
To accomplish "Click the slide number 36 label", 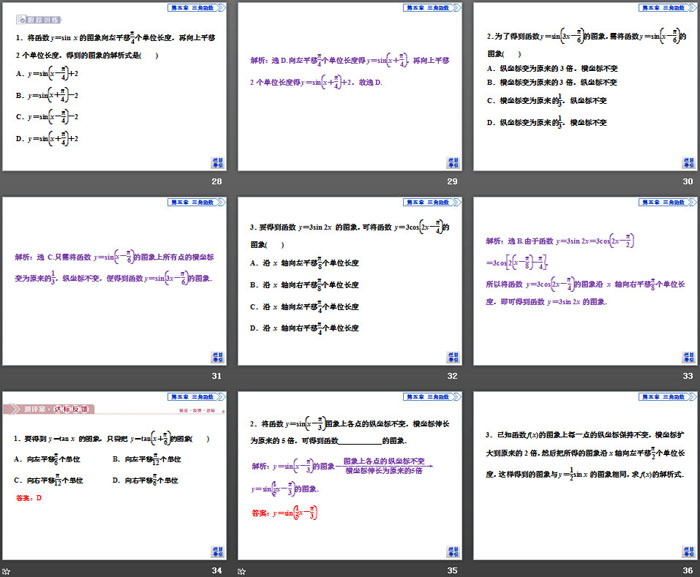I will [688, 570].
